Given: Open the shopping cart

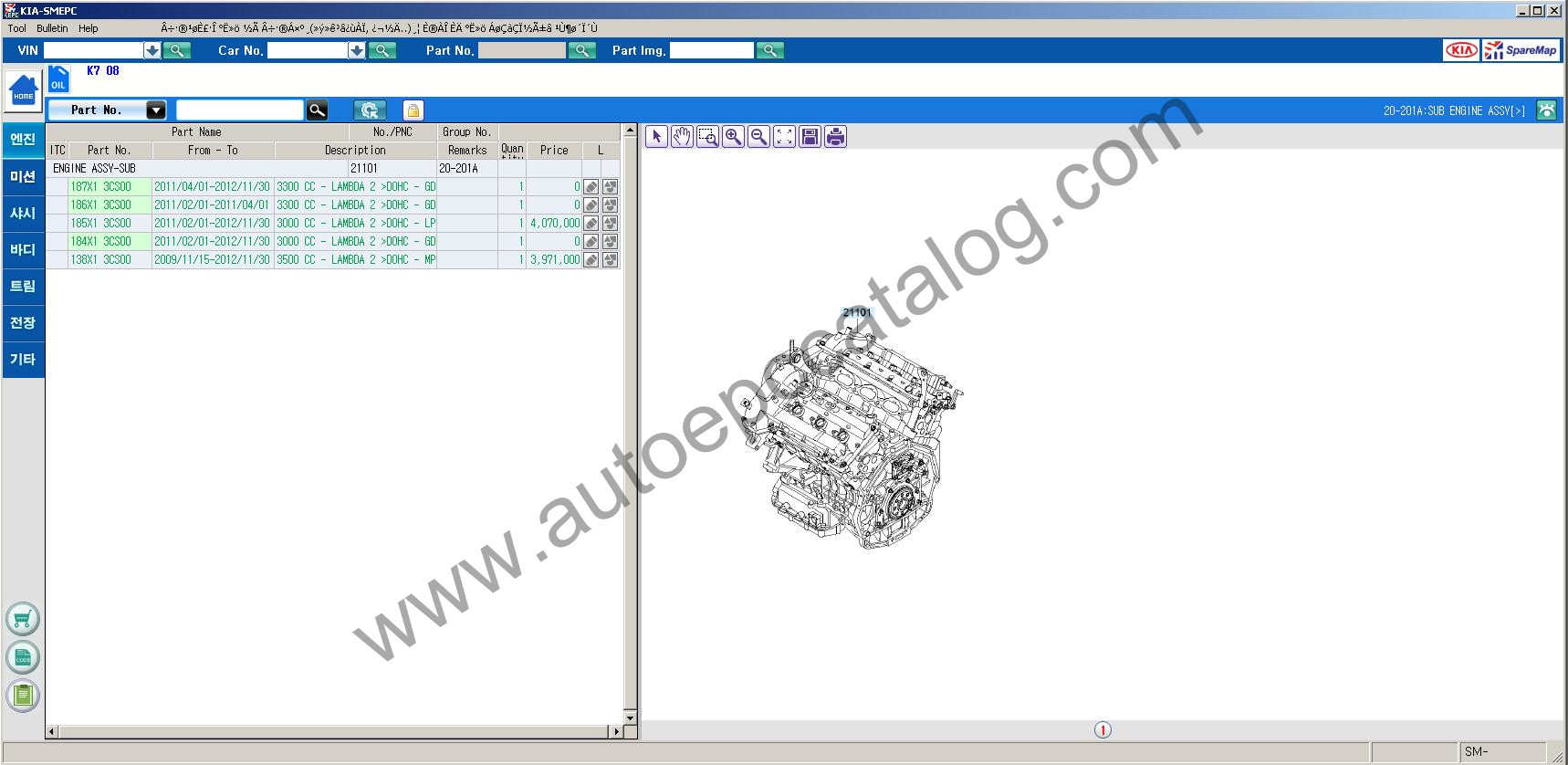Looking at the screenshot, I should coord(23,620).
